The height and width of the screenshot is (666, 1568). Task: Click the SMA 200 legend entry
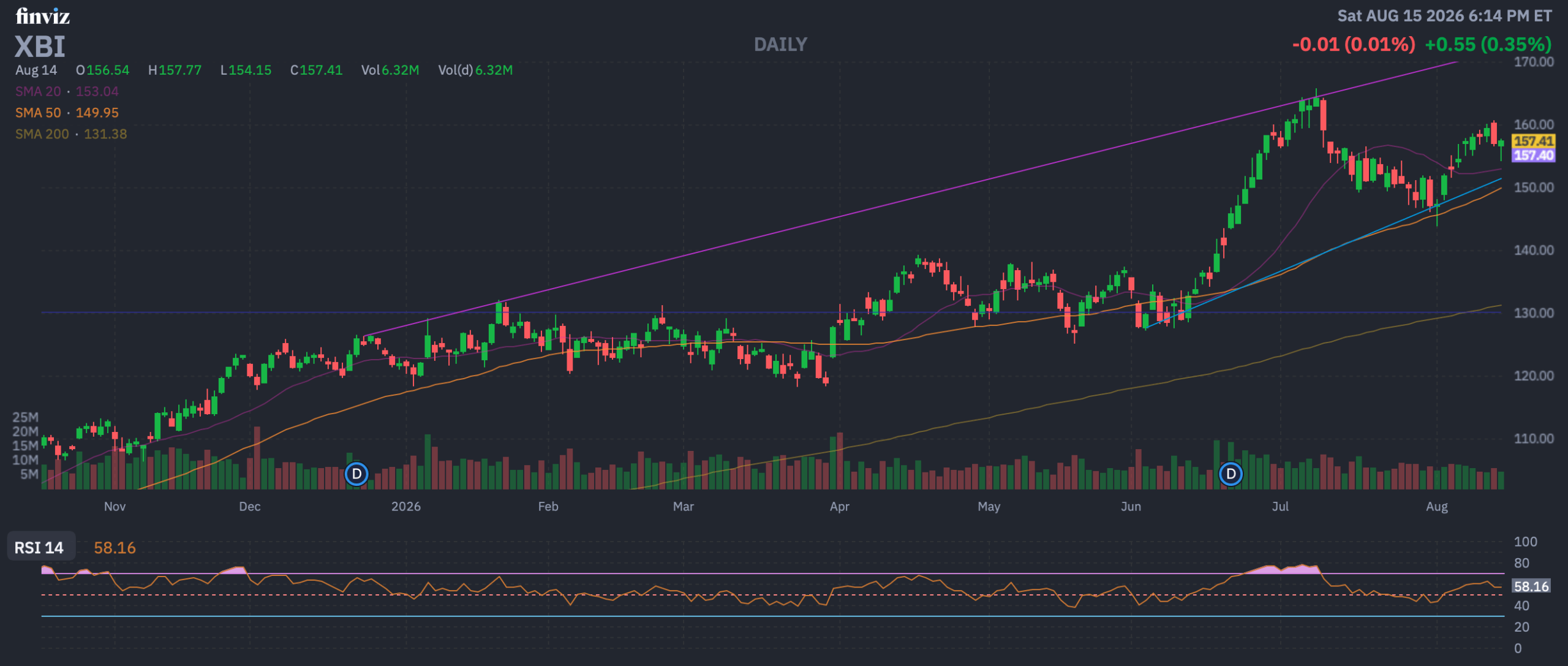point(71,134)
